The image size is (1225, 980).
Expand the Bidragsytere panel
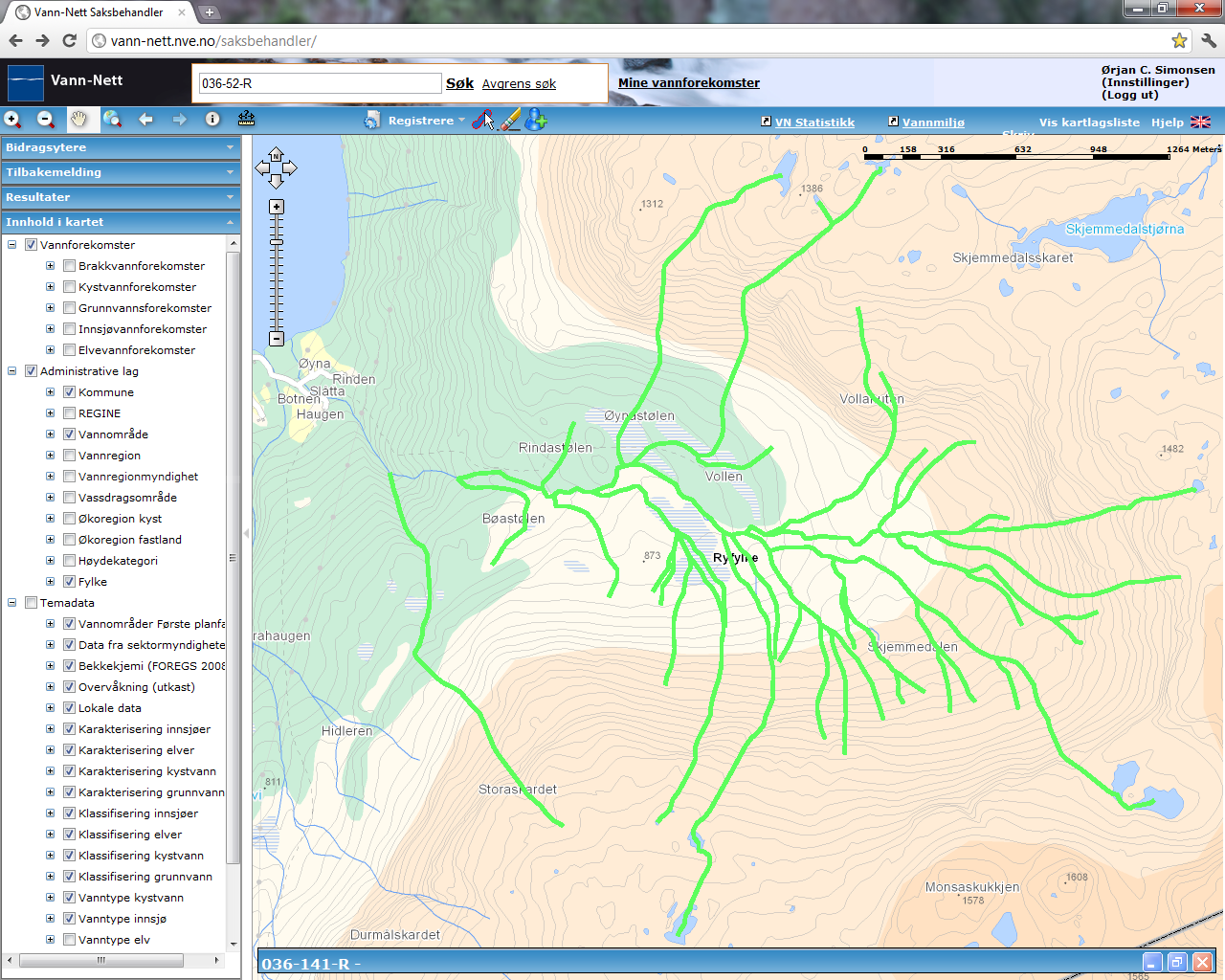tap(121, 147)
